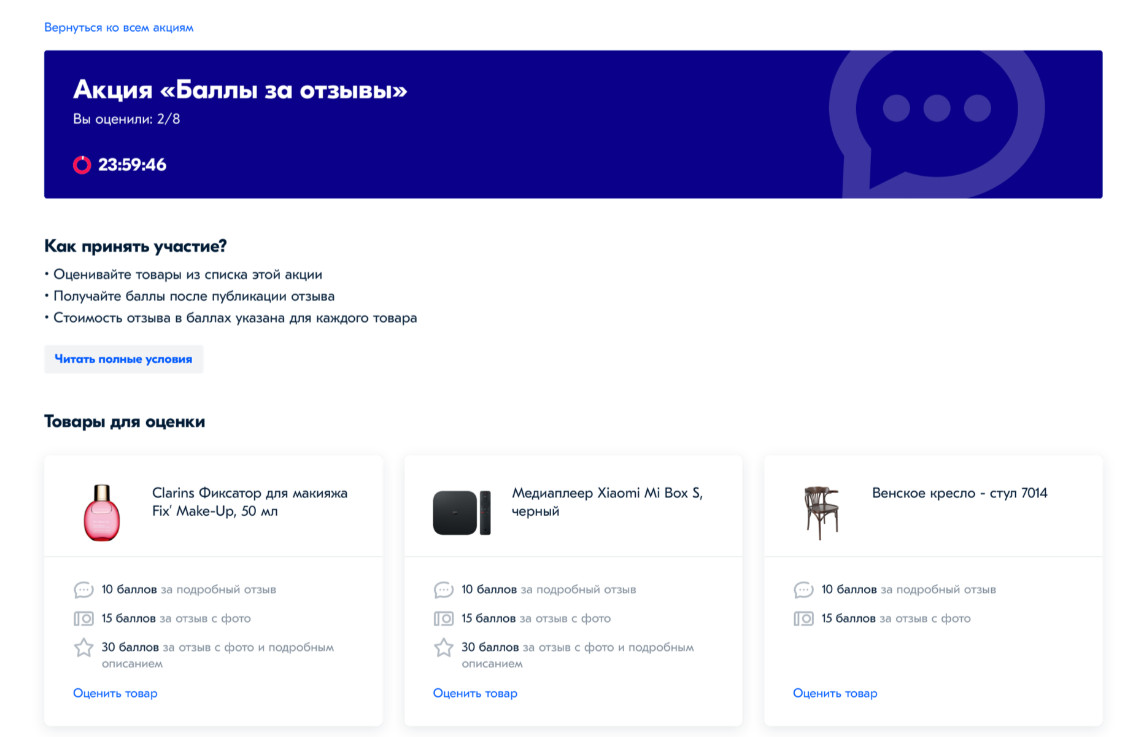Click «Оценить товар» for Xiaomi Mi Box S
1134x737 pixels.
[x=475, y=693]
